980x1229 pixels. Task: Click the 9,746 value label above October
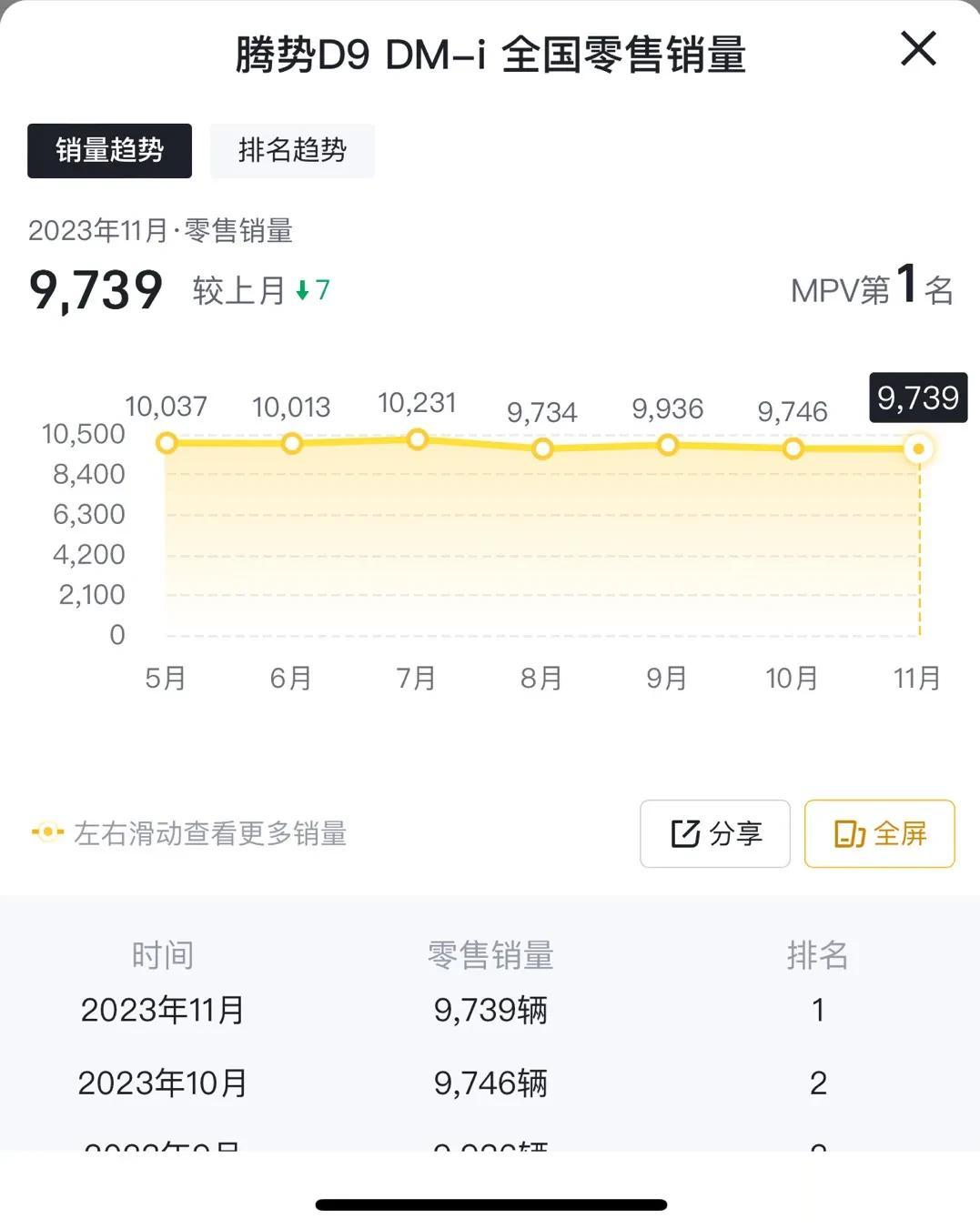pyautogui.click(x=793, y=412)
